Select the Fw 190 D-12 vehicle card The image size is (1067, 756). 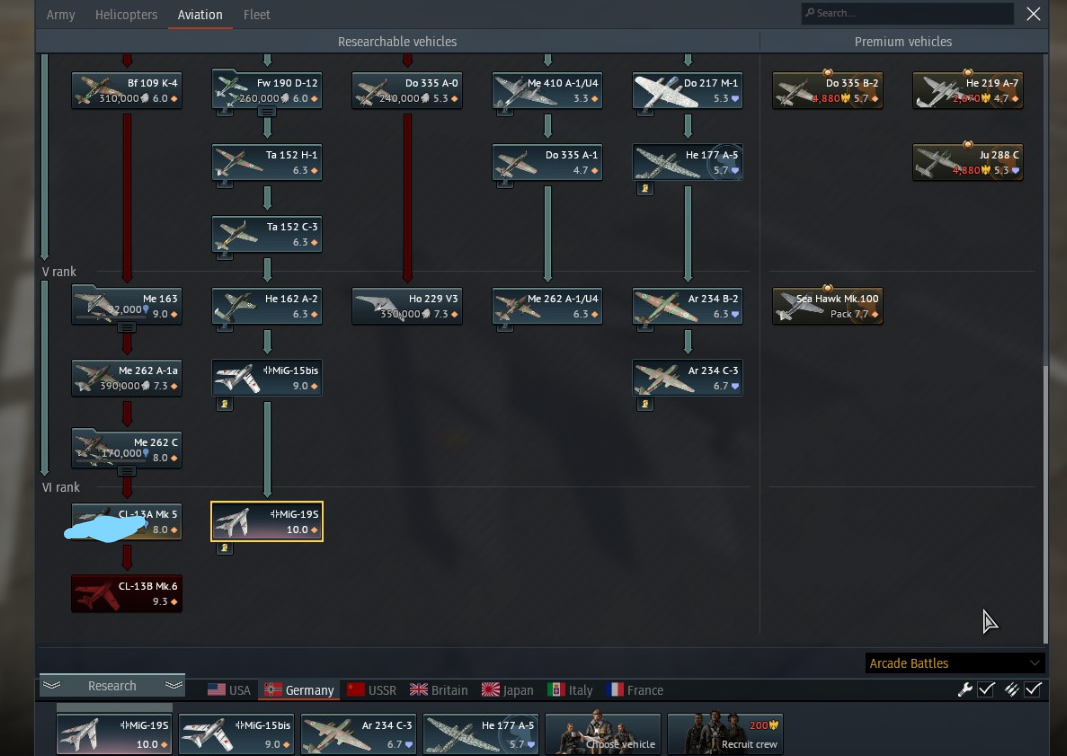267,90
